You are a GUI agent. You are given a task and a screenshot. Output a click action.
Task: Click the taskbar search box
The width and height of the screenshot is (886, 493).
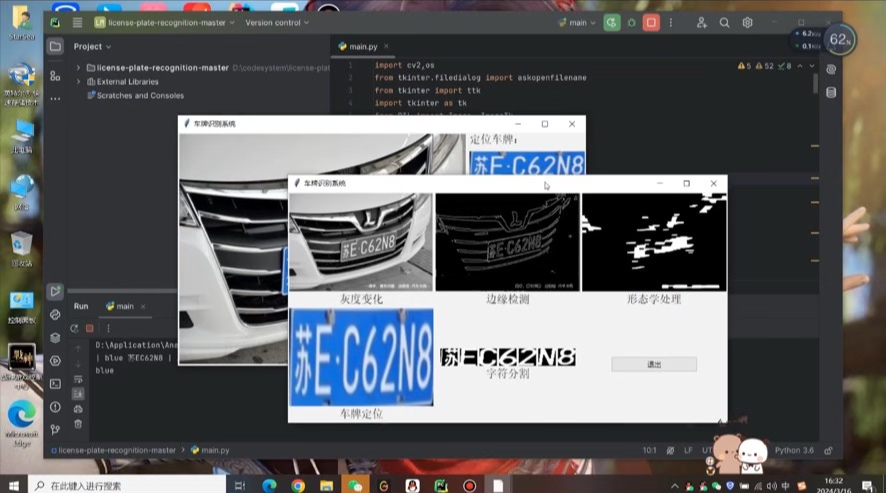coord(127,486)
